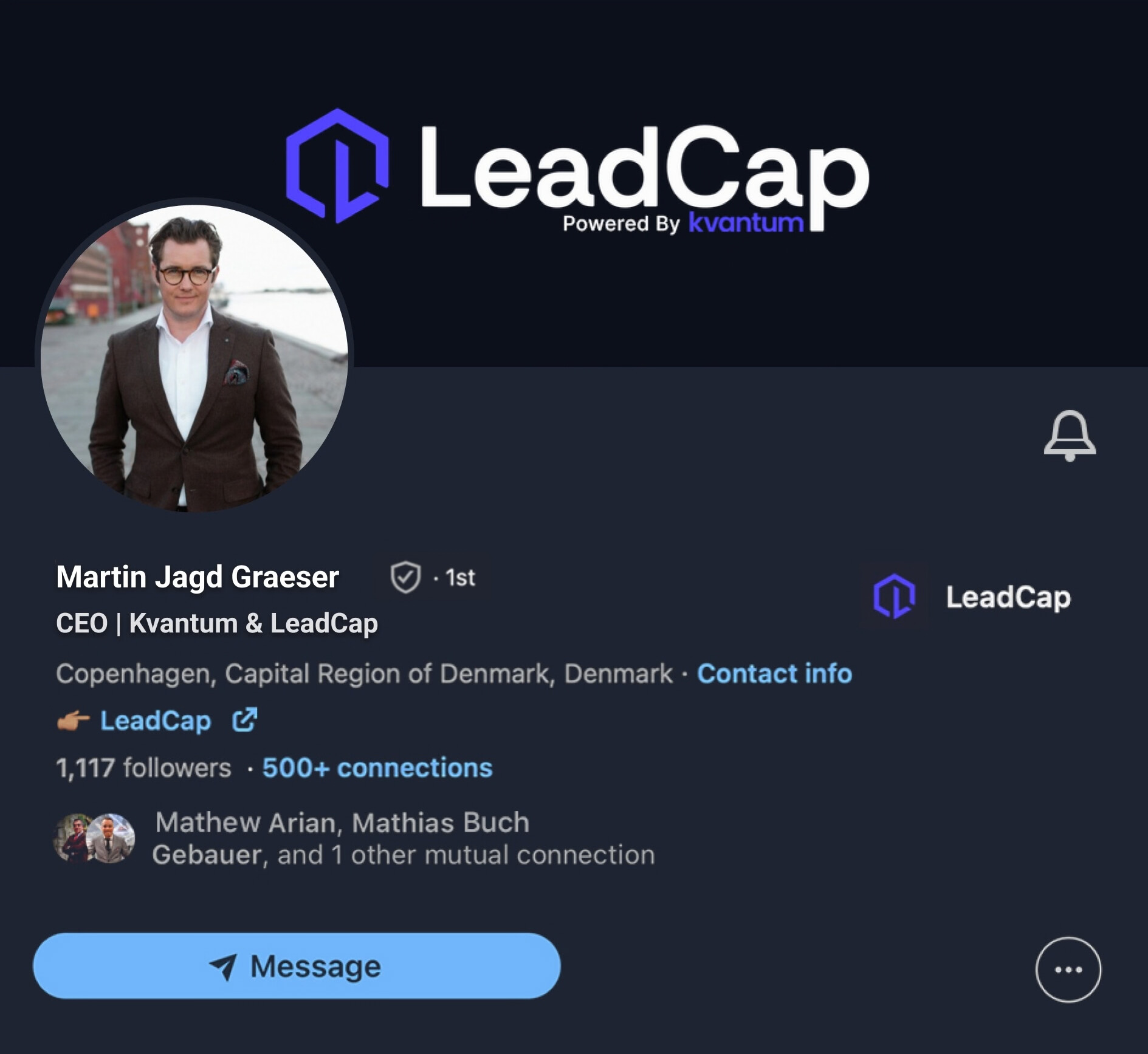The height and width of the screenshot is (1054, 1148).
Task: Click the mutual connections avatar thumbnails
Action: tap(95, 838)
